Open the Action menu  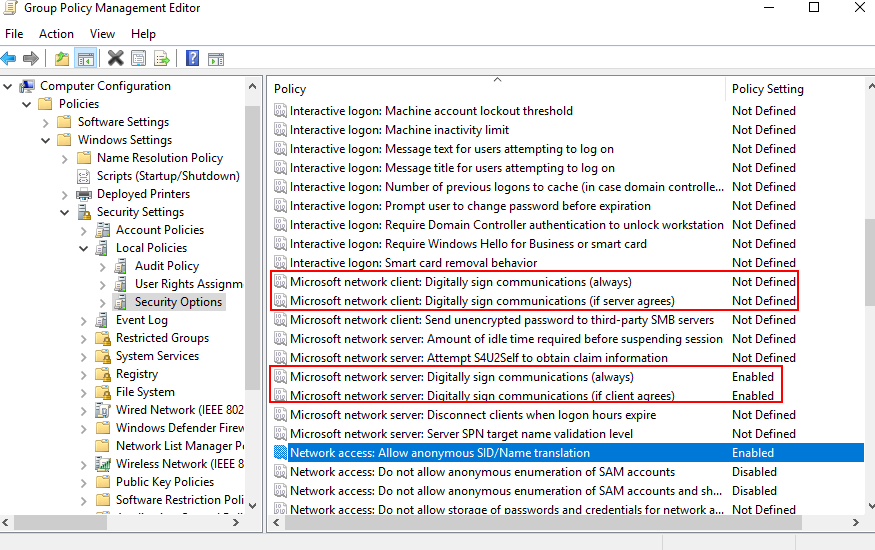[x=56, y=34]
